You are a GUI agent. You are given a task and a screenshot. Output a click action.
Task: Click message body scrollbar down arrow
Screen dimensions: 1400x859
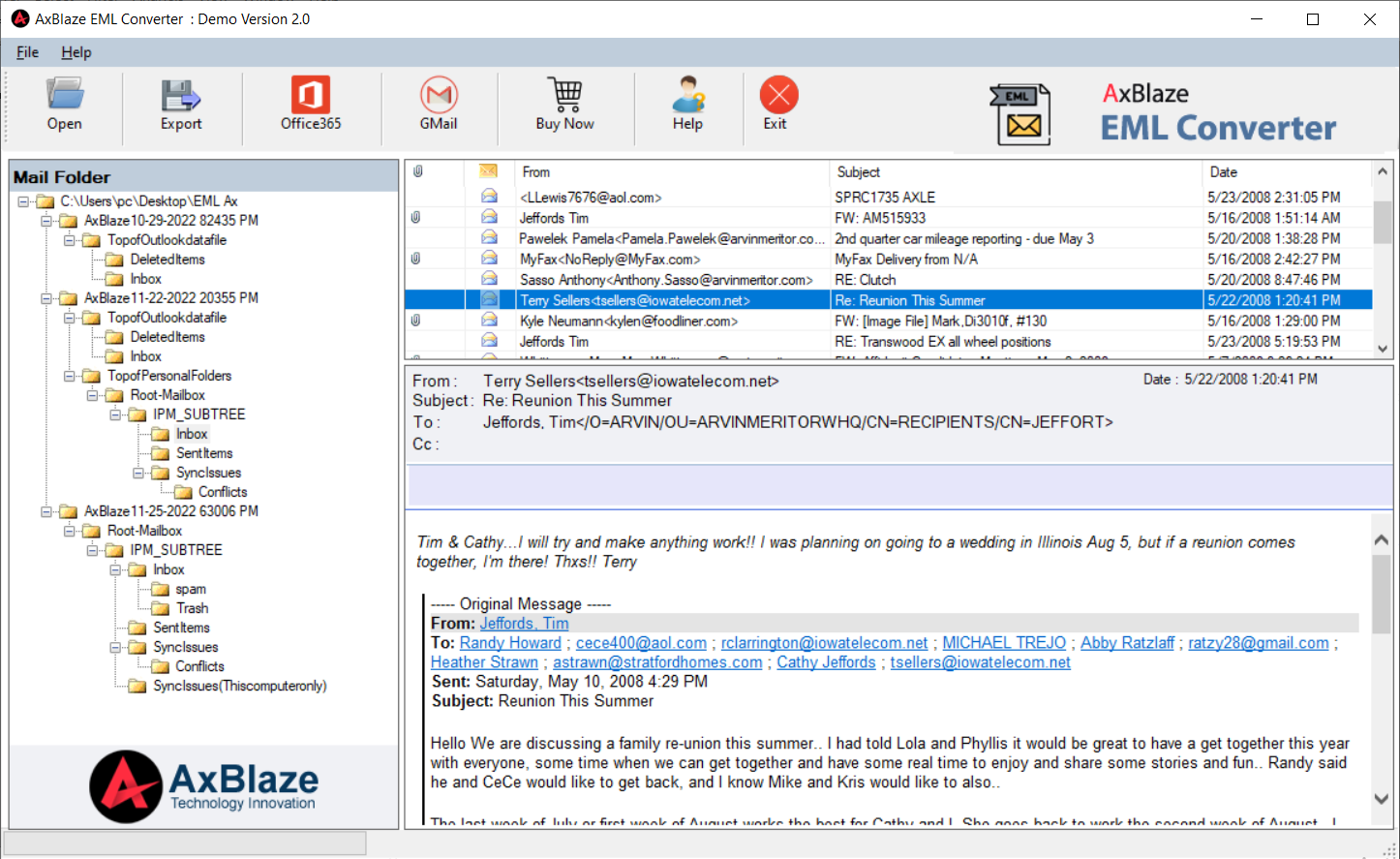[1382, 799]
